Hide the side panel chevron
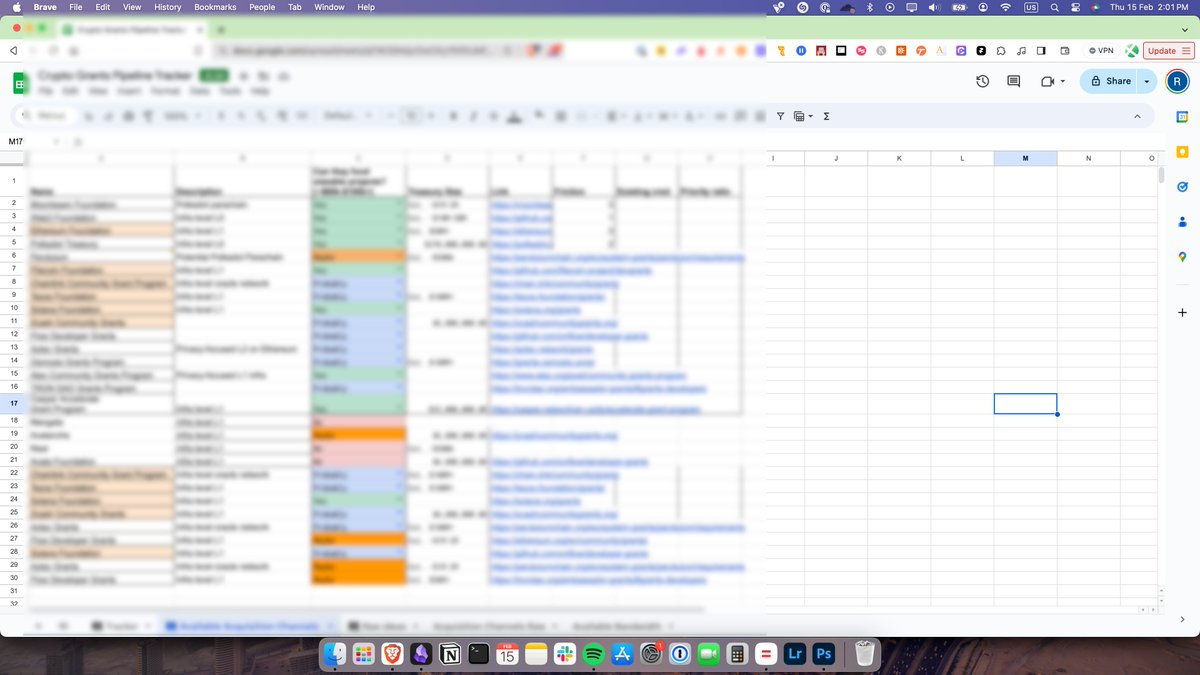 (x=1182, y=620)
